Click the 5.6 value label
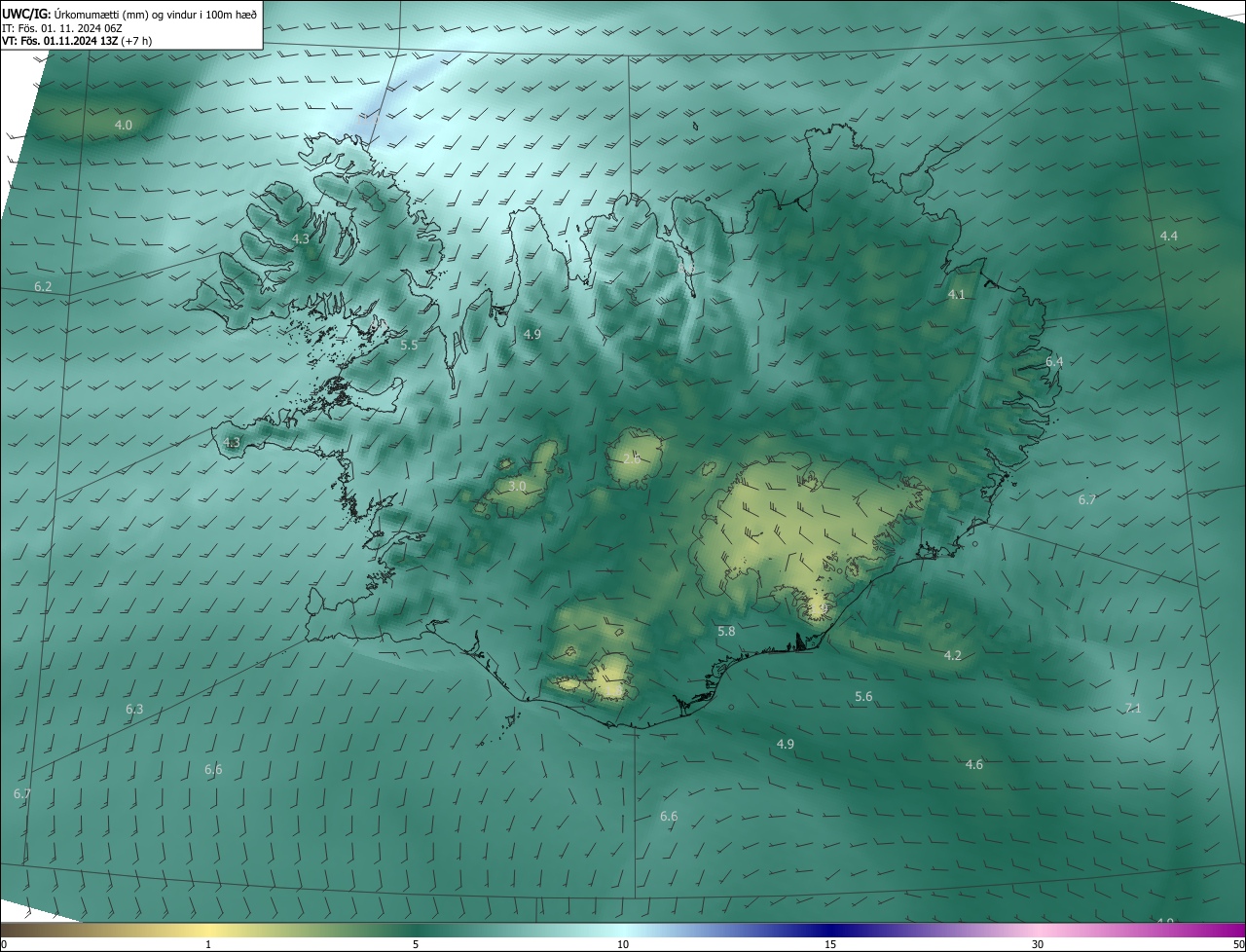The width and height of the screenshot is (1246, 952). (863, 697)
